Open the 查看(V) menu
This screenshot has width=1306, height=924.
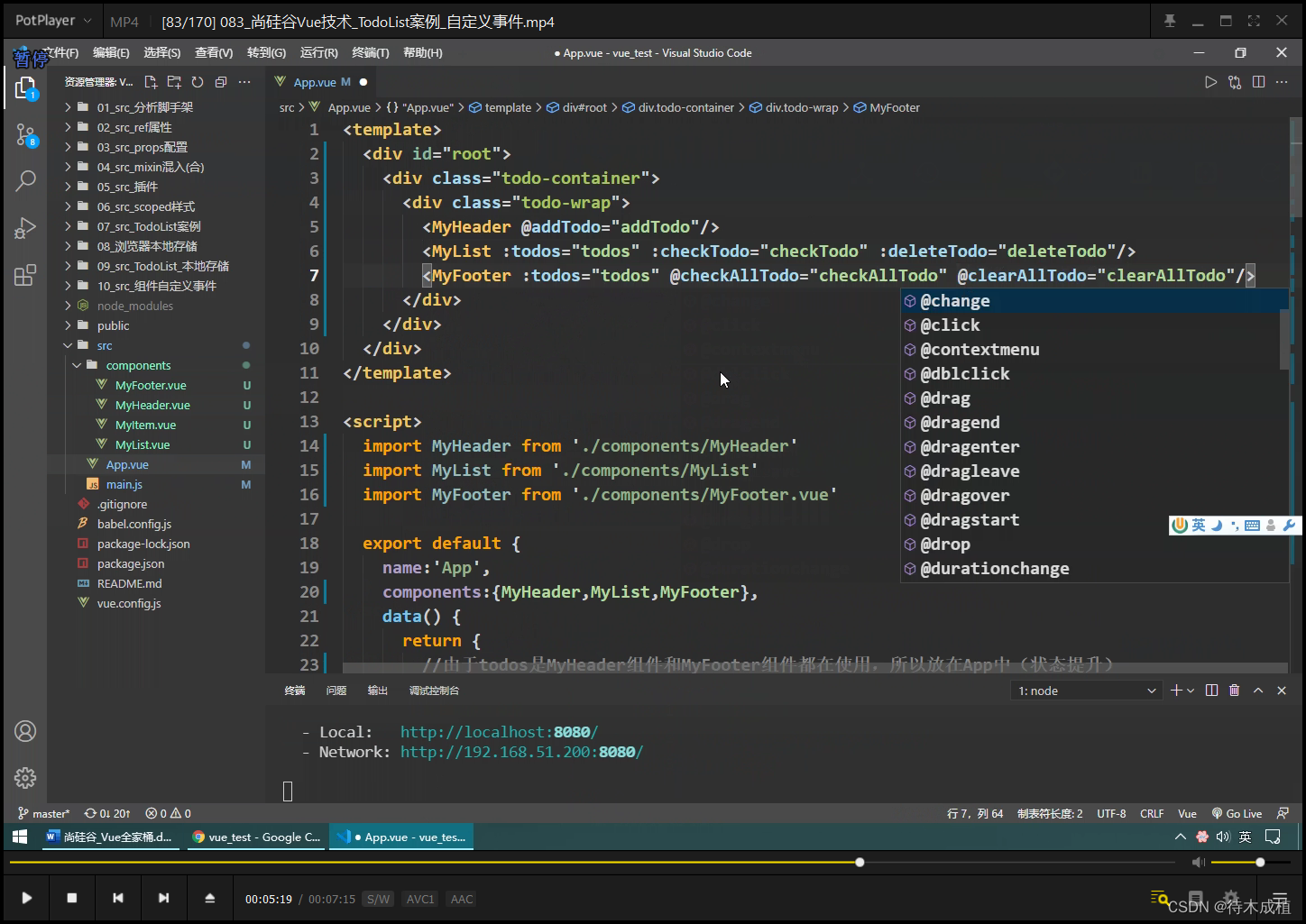click(214, 53)
